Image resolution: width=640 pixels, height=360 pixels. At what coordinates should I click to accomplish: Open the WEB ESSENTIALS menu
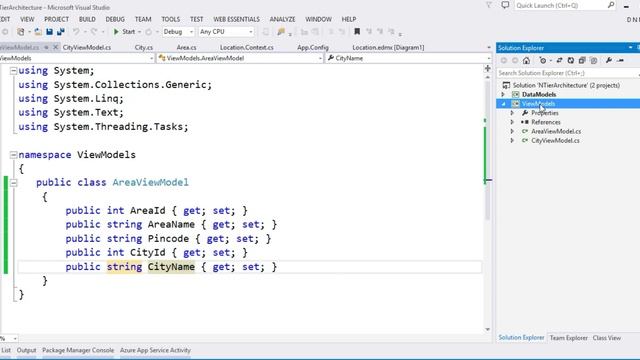pos(236,19)
